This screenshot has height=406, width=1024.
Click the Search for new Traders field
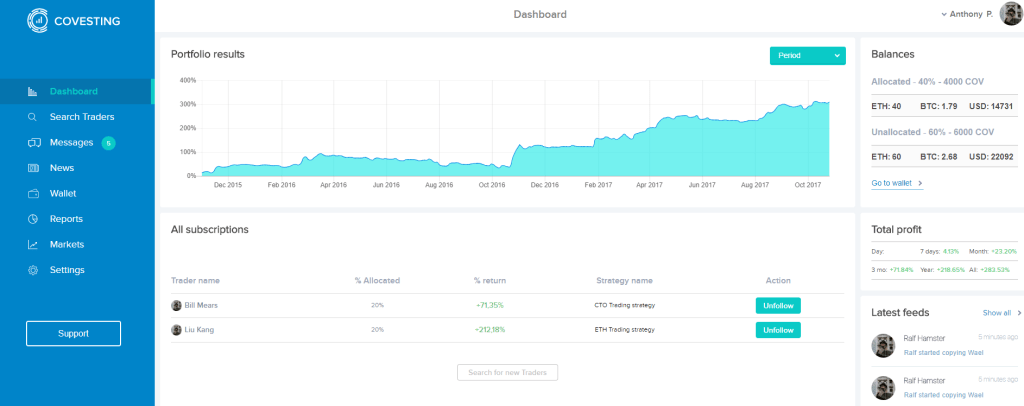tap(507, 373)
